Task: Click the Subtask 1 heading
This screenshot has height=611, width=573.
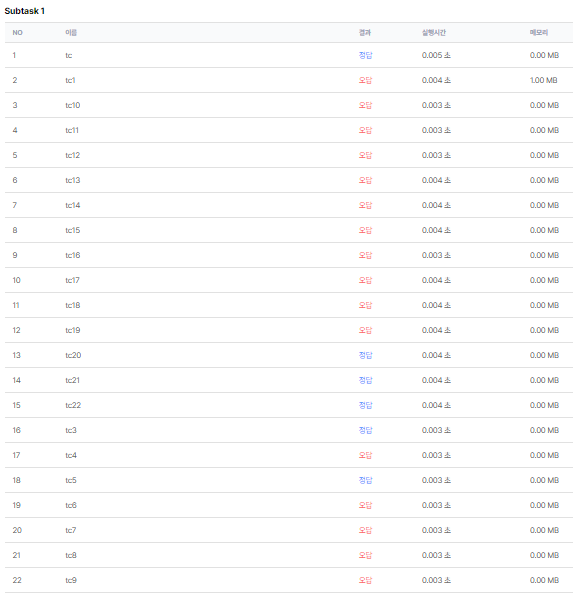Action: (25, 11)
